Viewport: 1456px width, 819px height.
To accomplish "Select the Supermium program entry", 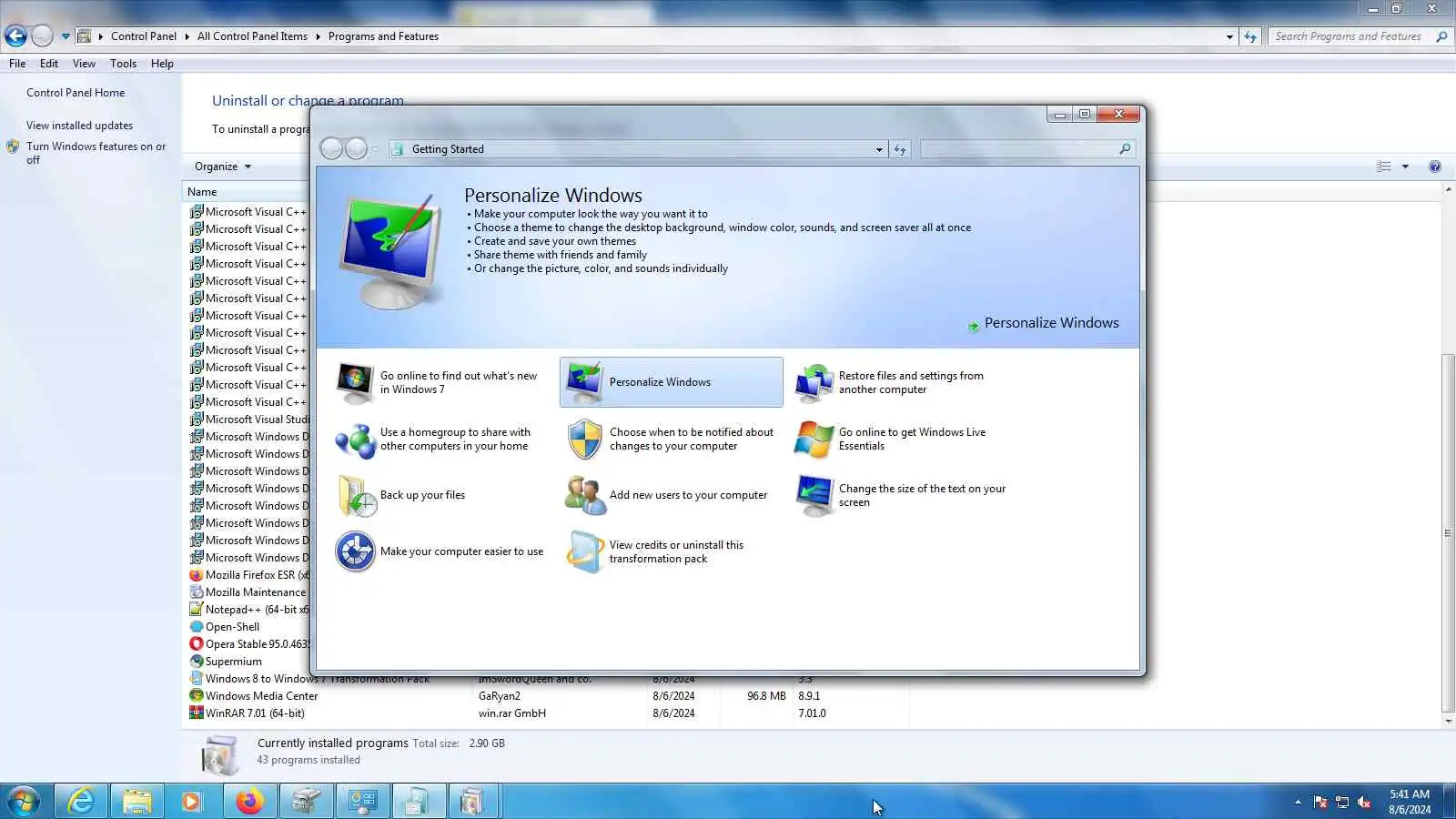I will pos(226,662).
